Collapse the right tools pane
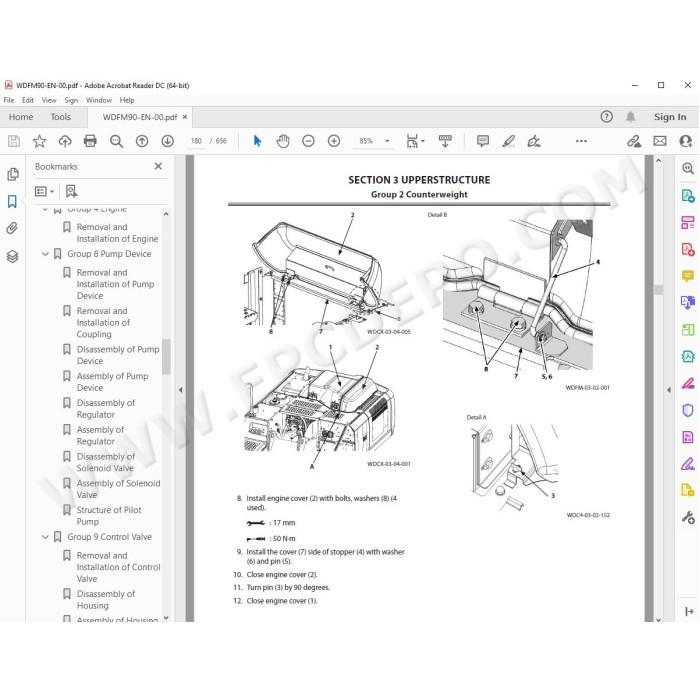The image size is (700, 700). 668,390
